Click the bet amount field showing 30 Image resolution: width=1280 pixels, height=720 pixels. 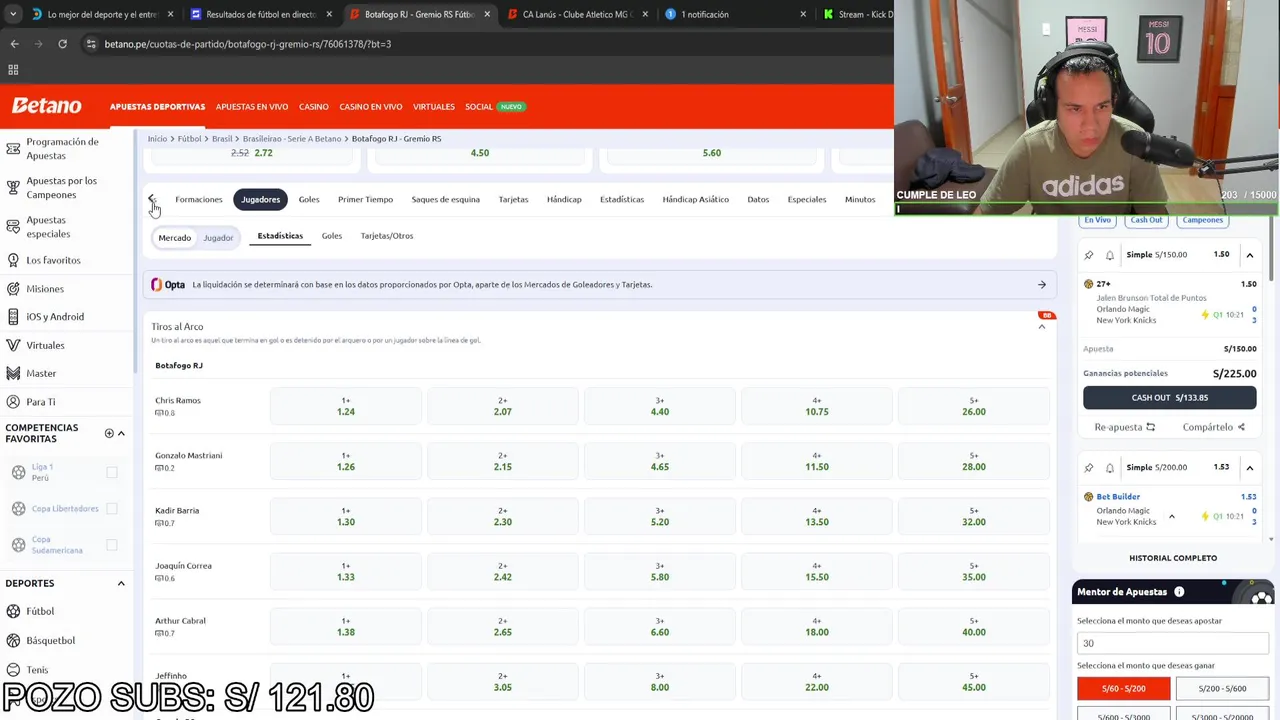pyautogui.click(x=1173, y=643)
